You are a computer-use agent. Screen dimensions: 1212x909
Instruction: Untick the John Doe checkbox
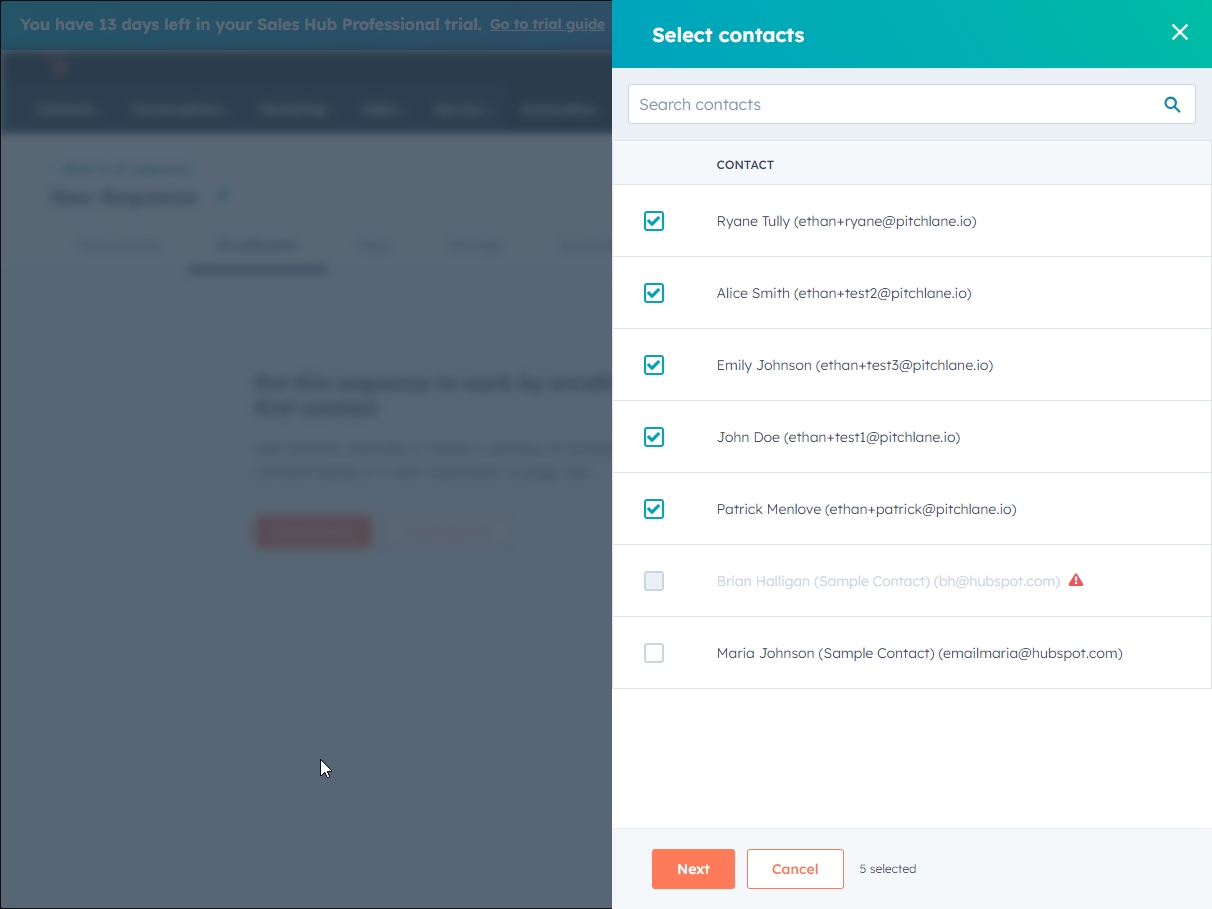[654, 437]
